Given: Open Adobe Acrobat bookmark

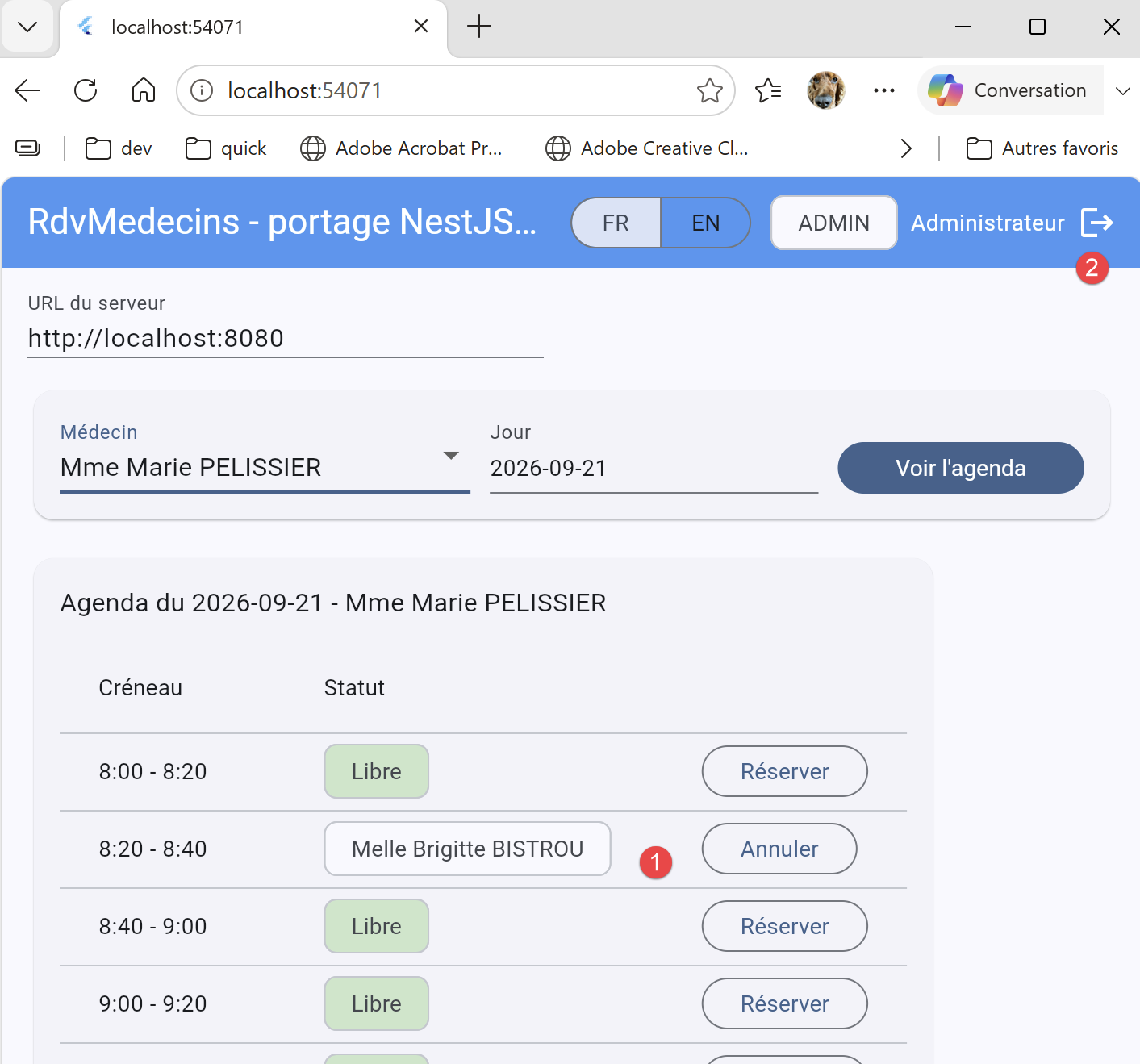Looking at the screenshot, I should click(401, 148).
